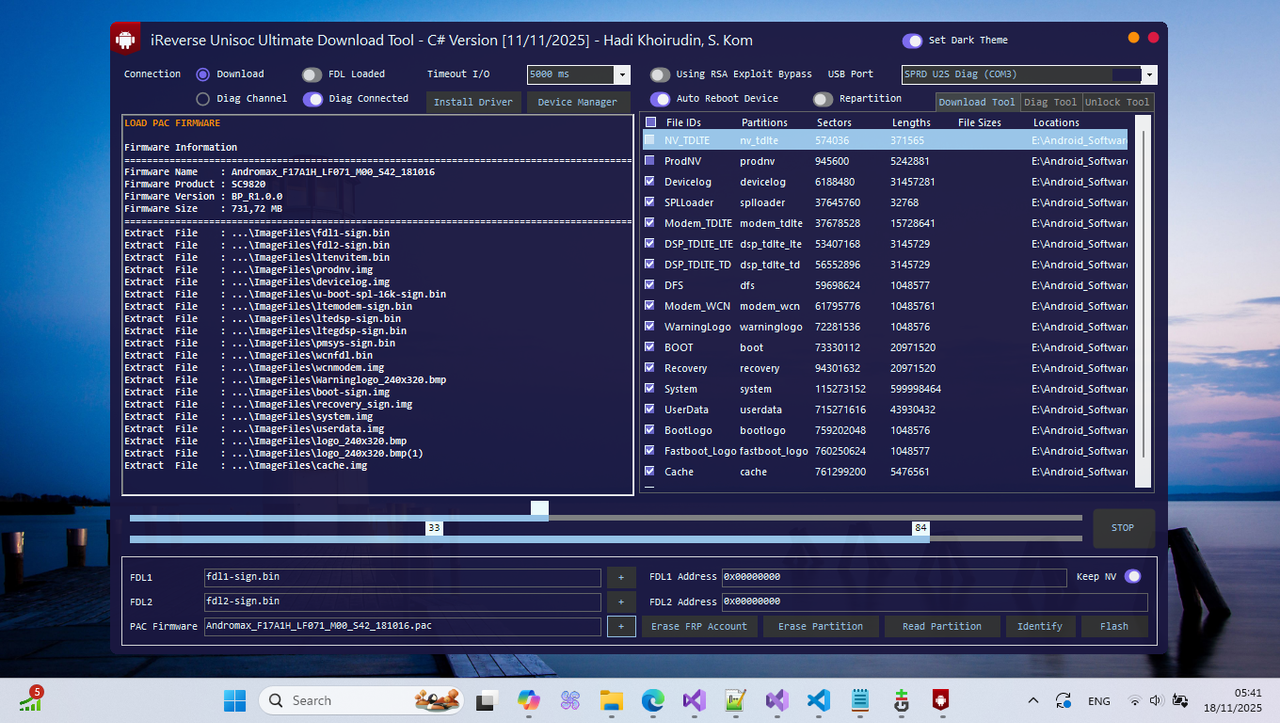The height and width of the screenshot is (723, 1280).
Task: Expand the Timeout I/O 5000 ms dropdown
Action: point(622,75)
